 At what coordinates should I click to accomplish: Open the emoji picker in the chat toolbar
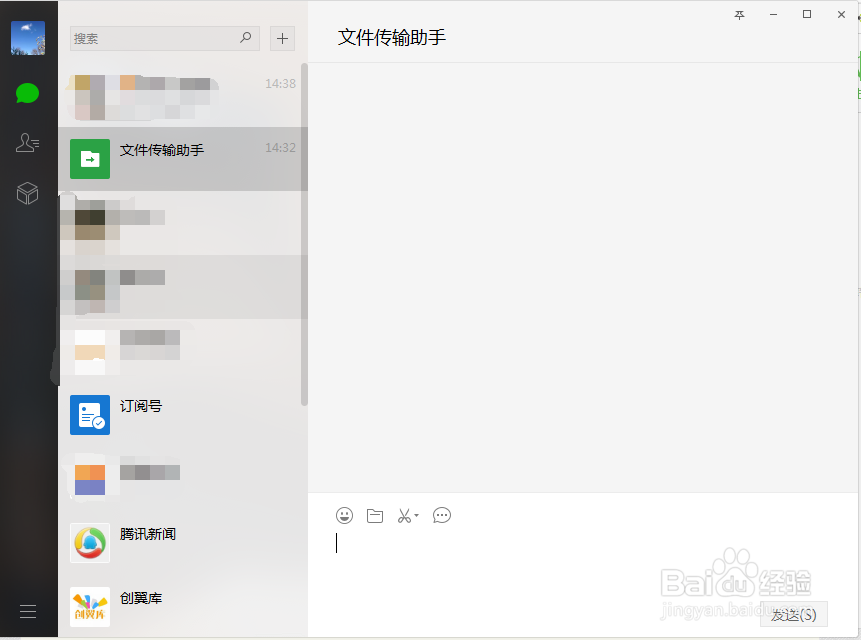345,515
